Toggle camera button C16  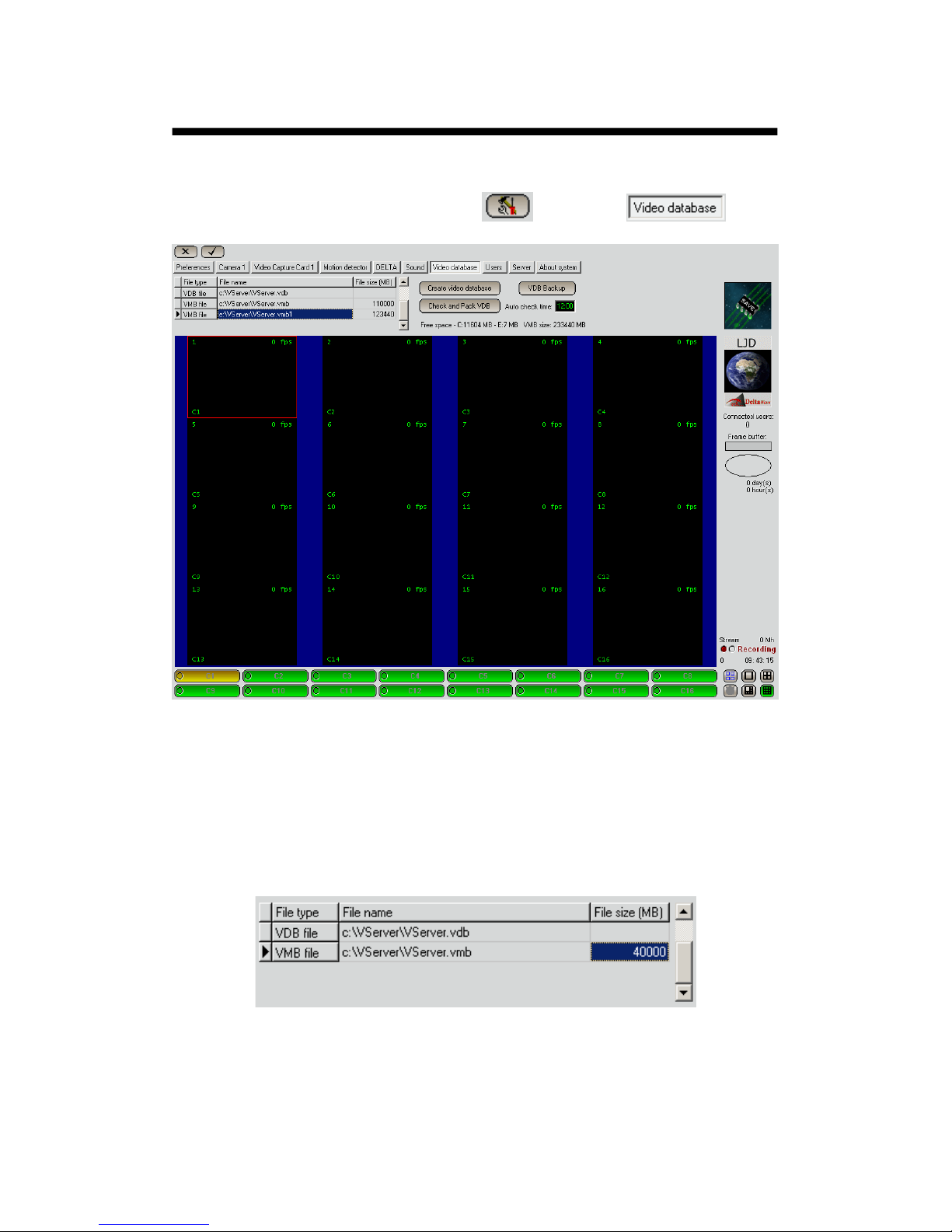pyautogui.click(x=684, y=690)
